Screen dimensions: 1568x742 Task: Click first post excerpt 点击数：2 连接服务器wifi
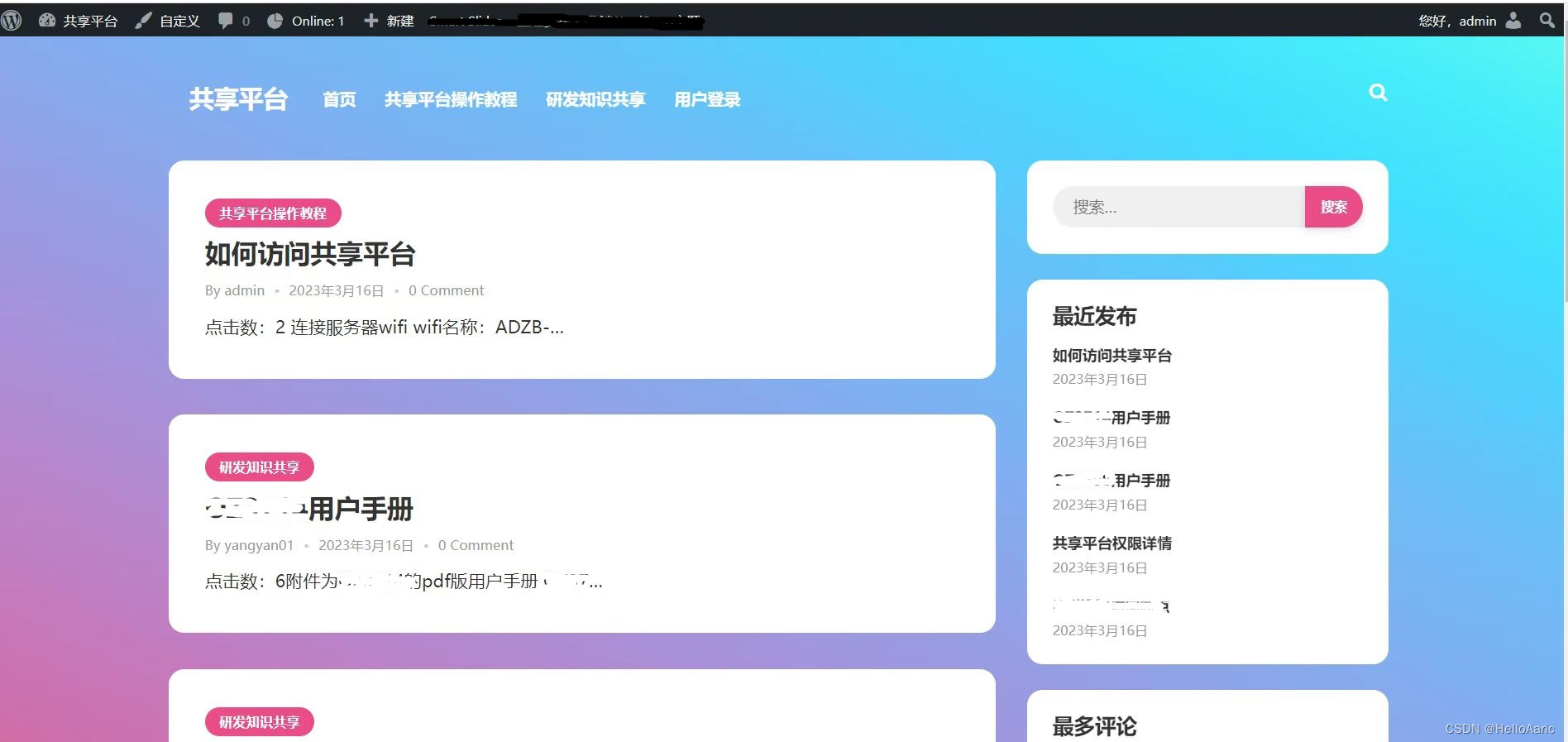coord(385,328)
